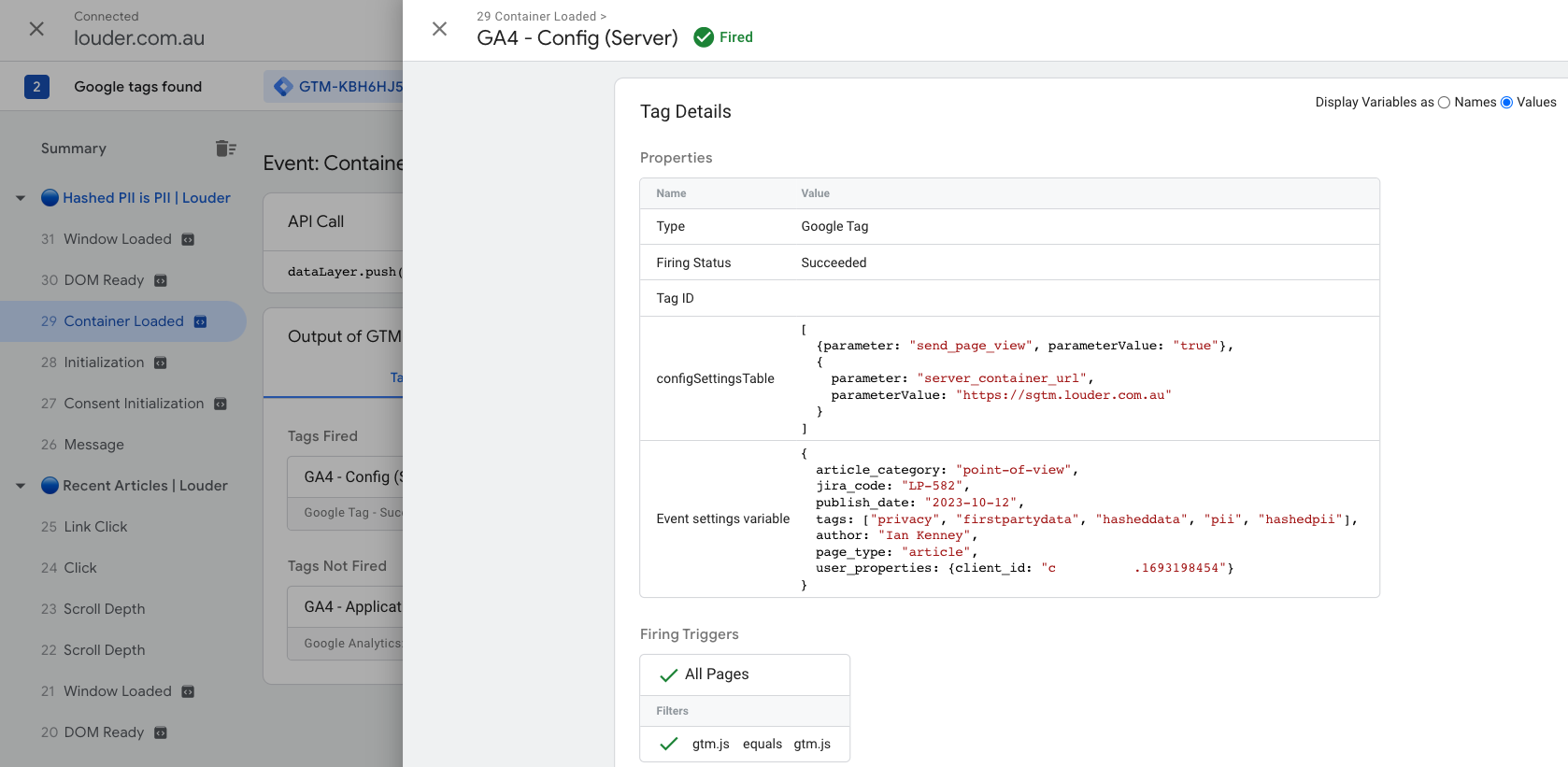Viewport: 1568px width, 767px height.
Task: Click the Tag ID row
Action: click(x=1009, y=299)
